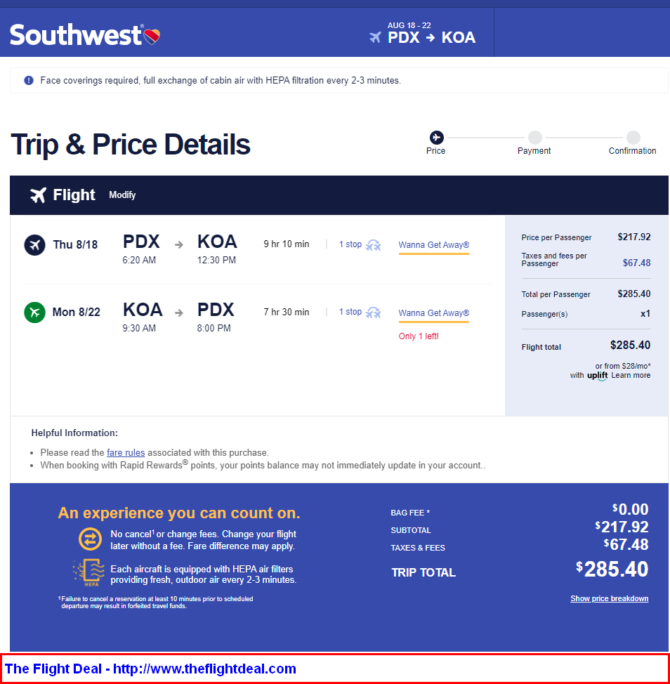670x684 pixels.
Task: Click the airplane icon beside PDX header
Action: pyautogui.click(x=375, y=38)
